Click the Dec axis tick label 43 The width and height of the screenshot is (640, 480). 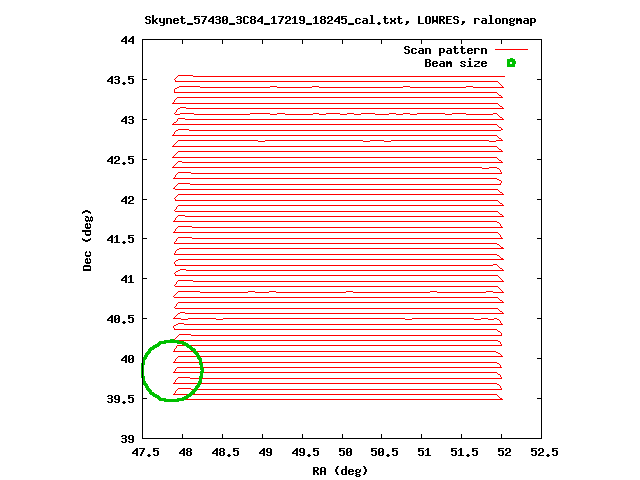(x=127, y=120)
